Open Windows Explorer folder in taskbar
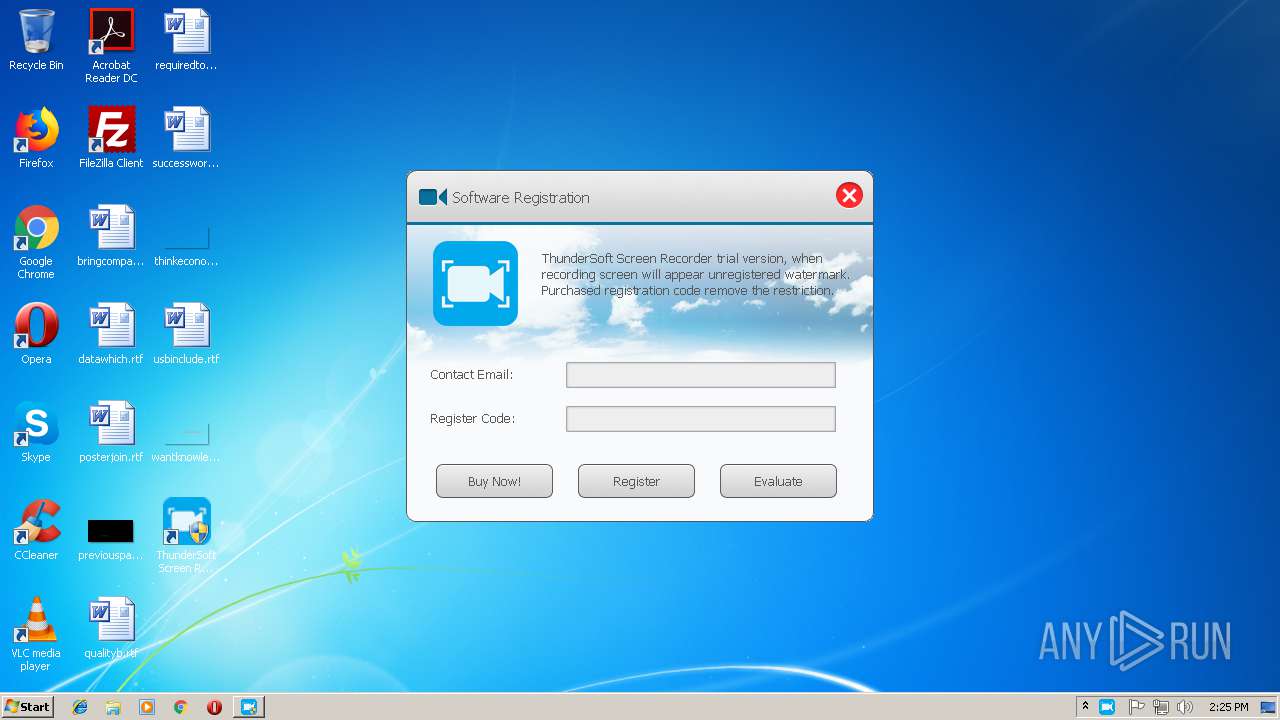Viewport: 1280px width, 720px height. [113, 707]
